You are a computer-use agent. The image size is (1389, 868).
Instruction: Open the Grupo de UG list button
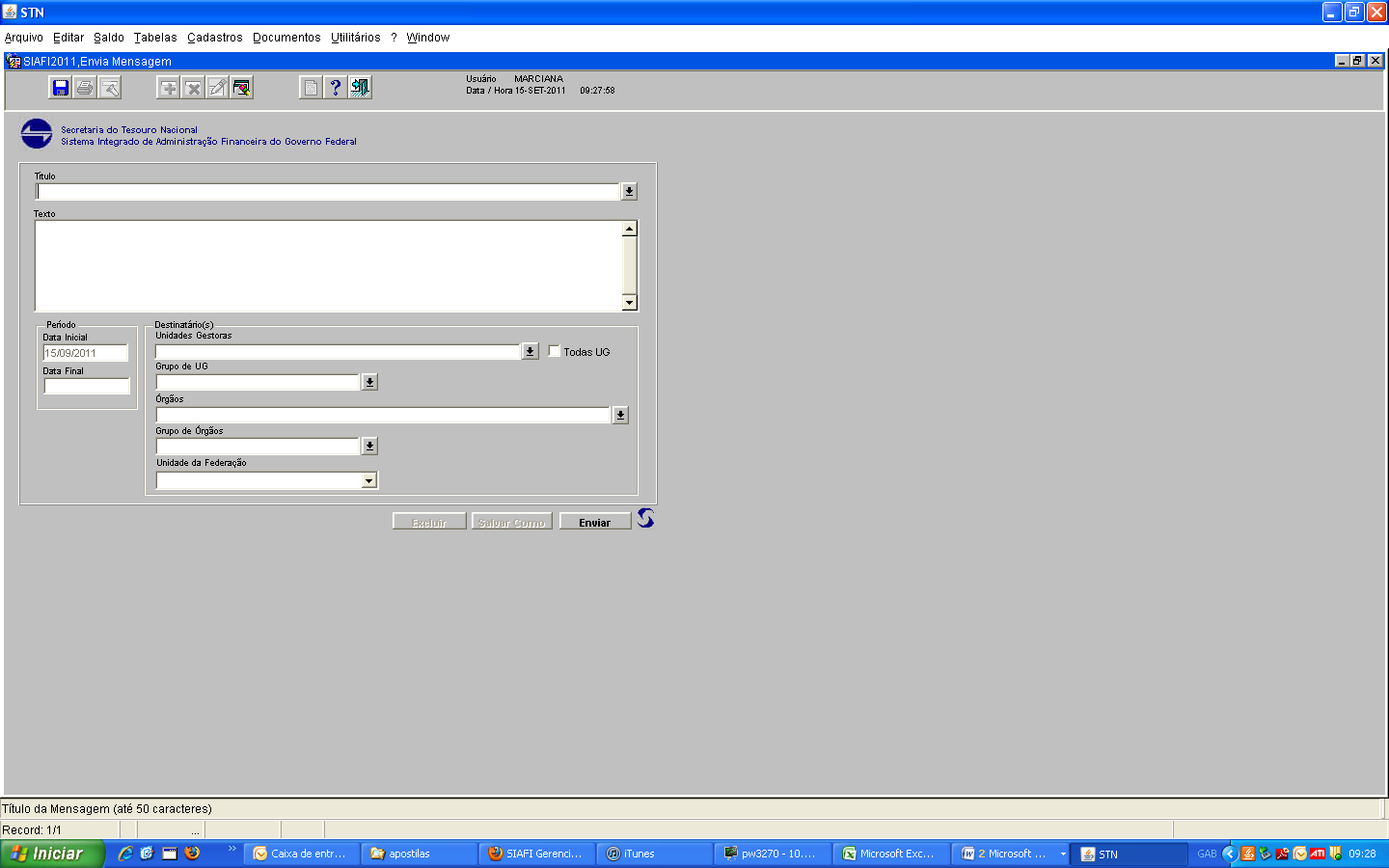coord(369,382)
